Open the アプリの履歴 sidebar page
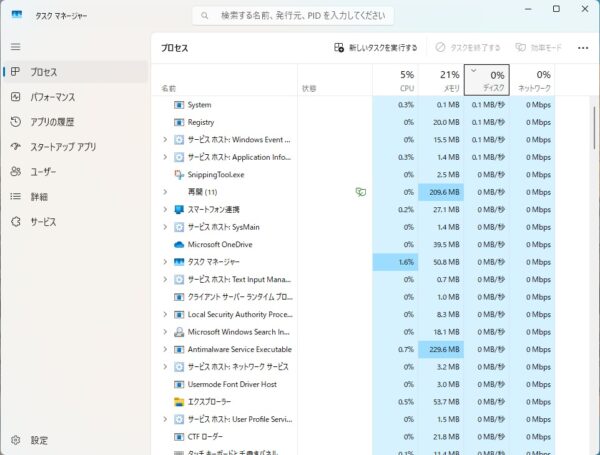This screenshot has width=600, height=455. pyautogui.click(x=75, y=122)
